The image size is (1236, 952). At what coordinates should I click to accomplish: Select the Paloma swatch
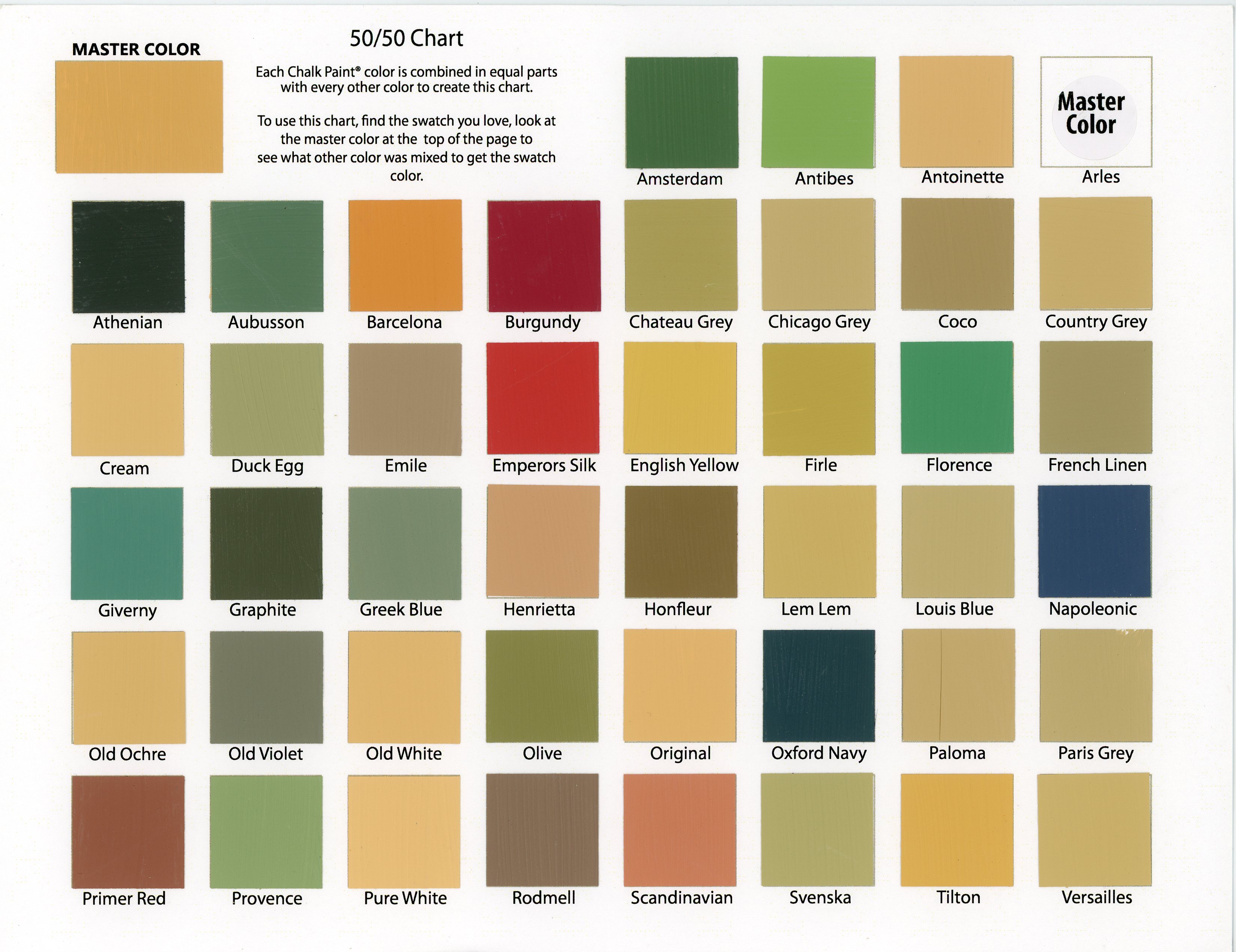pyautogui.click(x=959, y=686)
